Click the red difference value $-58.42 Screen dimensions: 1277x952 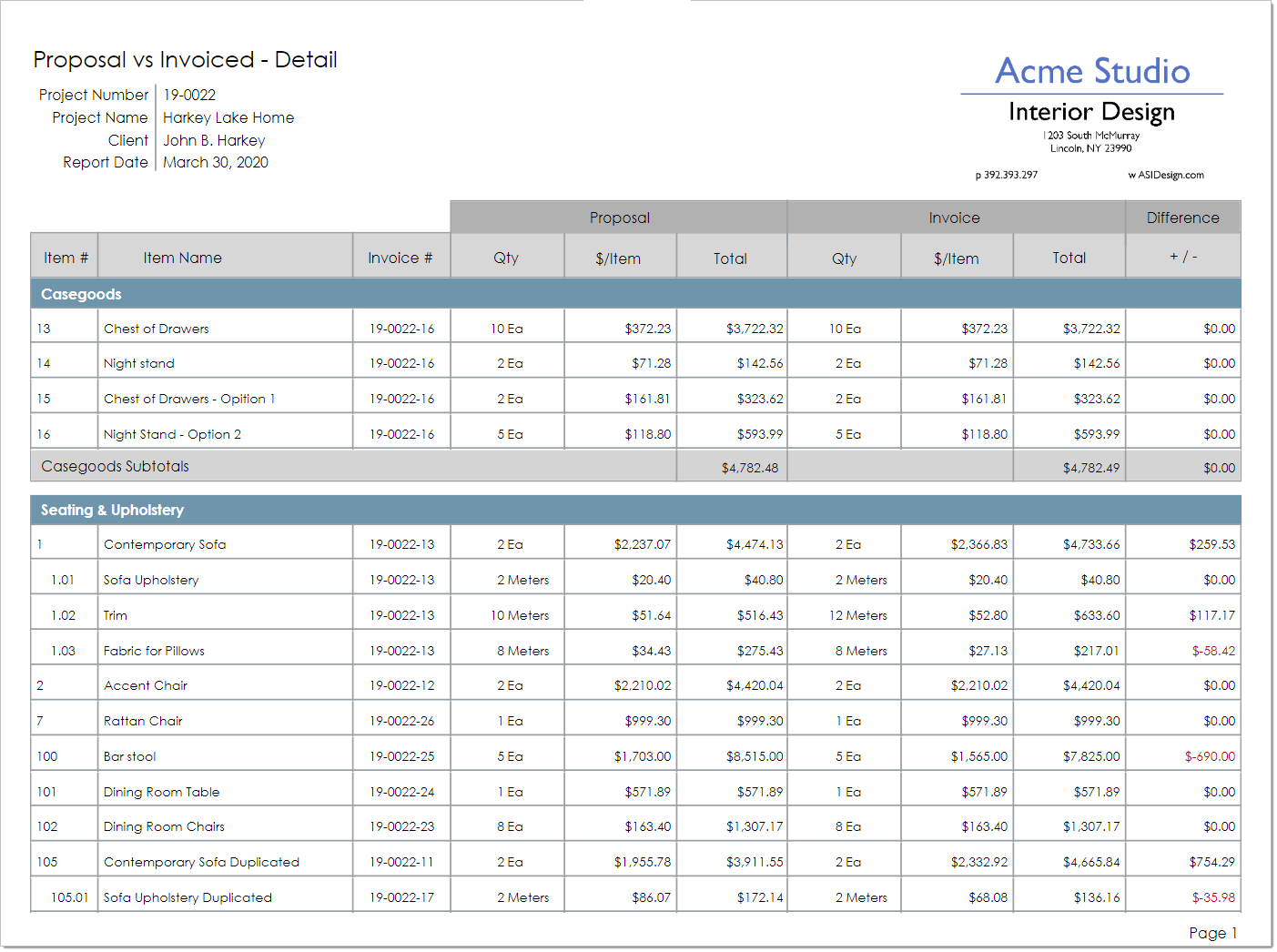point(1213,651)
